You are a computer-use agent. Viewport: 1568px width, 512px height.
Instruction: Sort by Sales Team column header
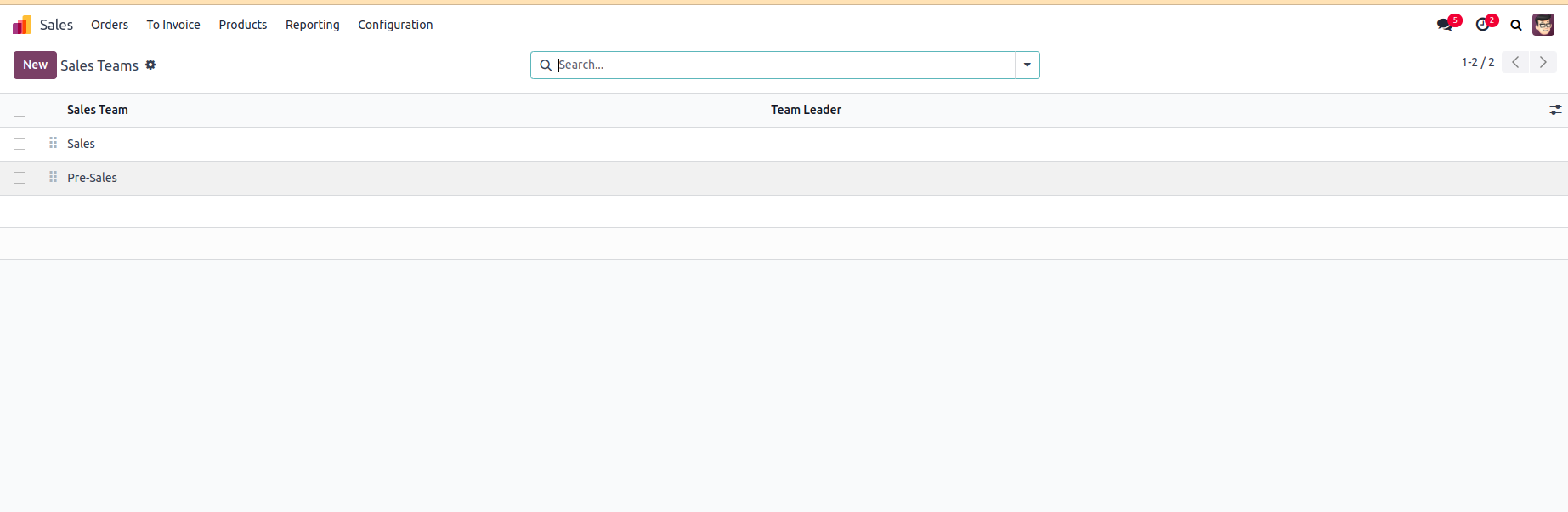98,110
